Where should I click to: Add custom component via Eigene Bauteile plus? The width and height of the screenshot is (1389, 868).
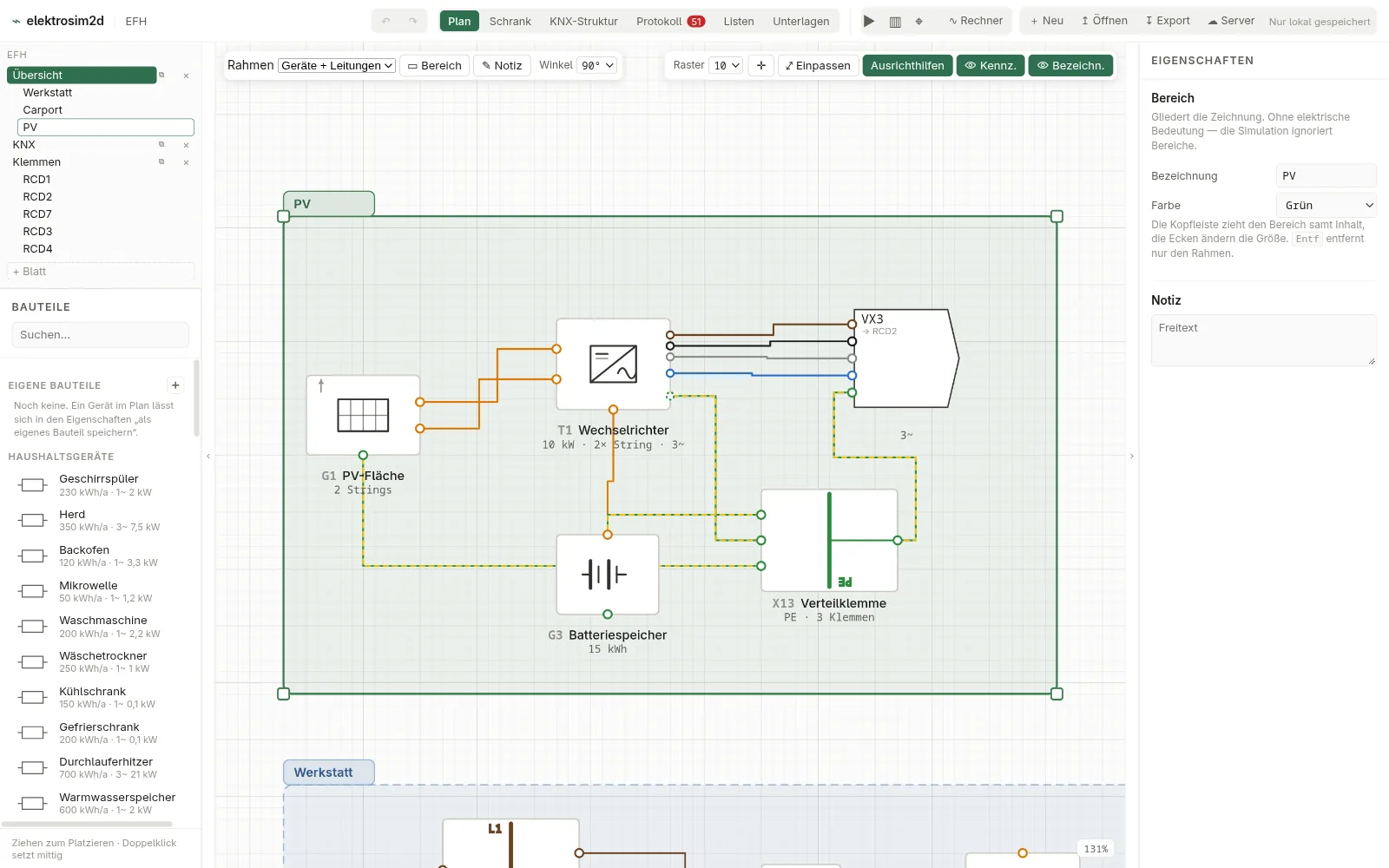(x=175, y=385)
